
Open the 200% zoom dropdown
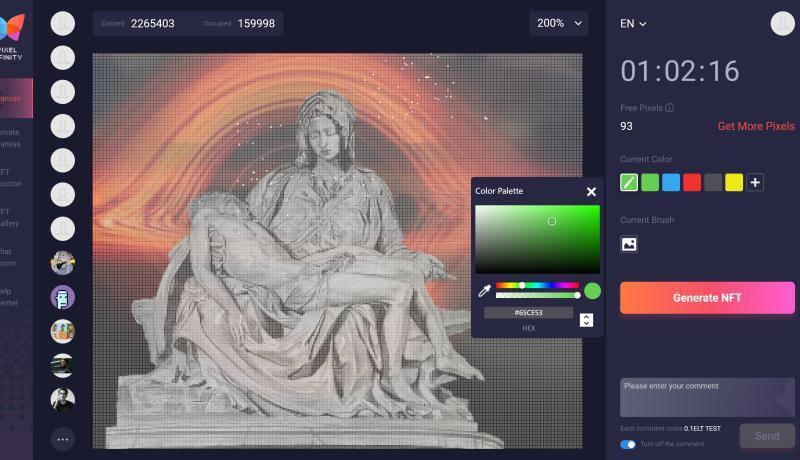click(559, 23)
